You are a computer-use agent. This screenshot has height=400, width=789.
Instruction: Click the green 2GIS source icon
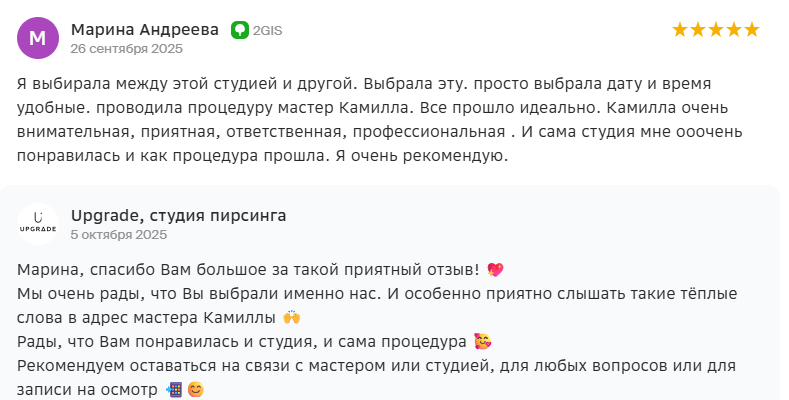pos(240,30)
